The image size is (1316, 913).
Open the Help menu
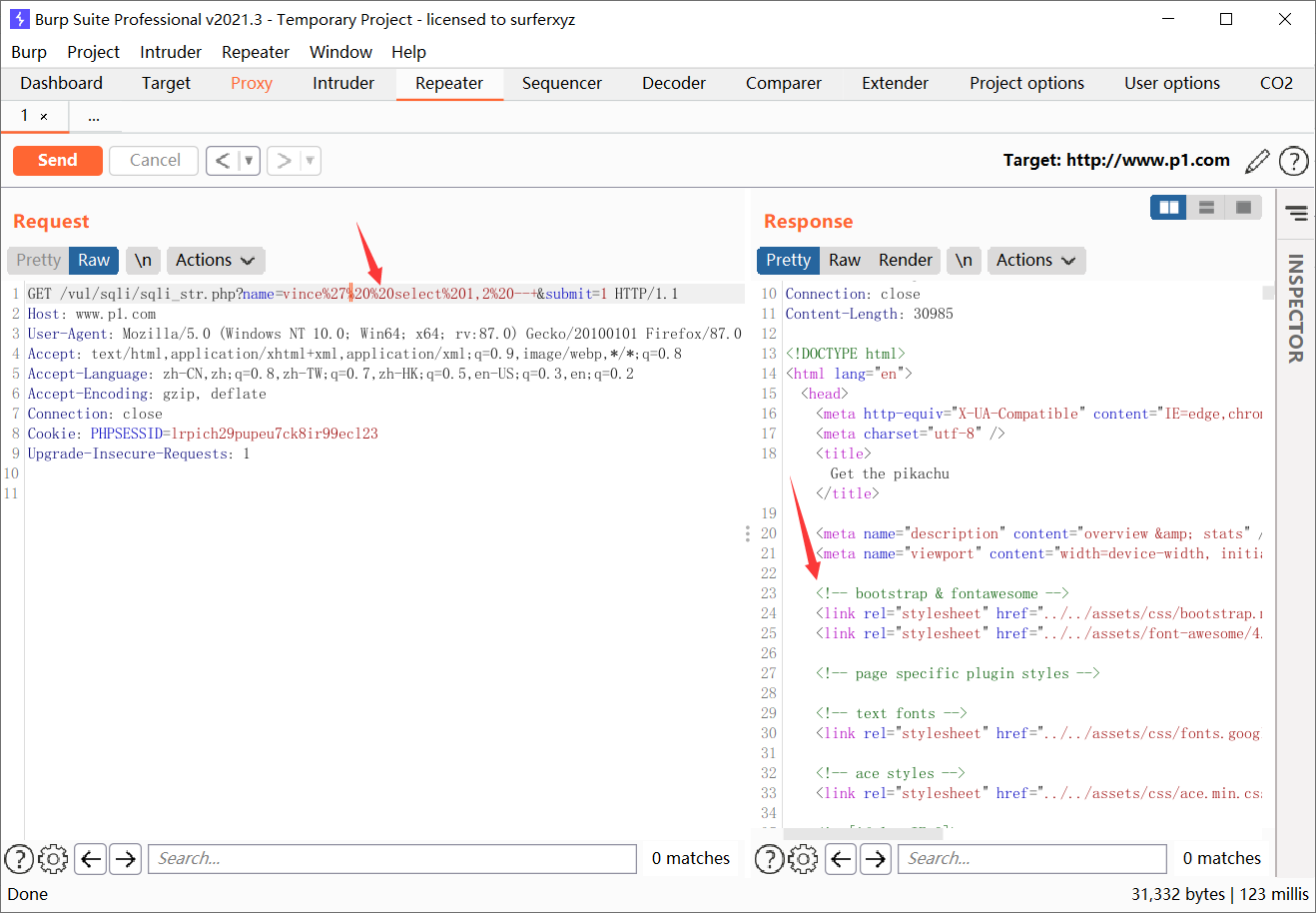[x=408, y=52]
